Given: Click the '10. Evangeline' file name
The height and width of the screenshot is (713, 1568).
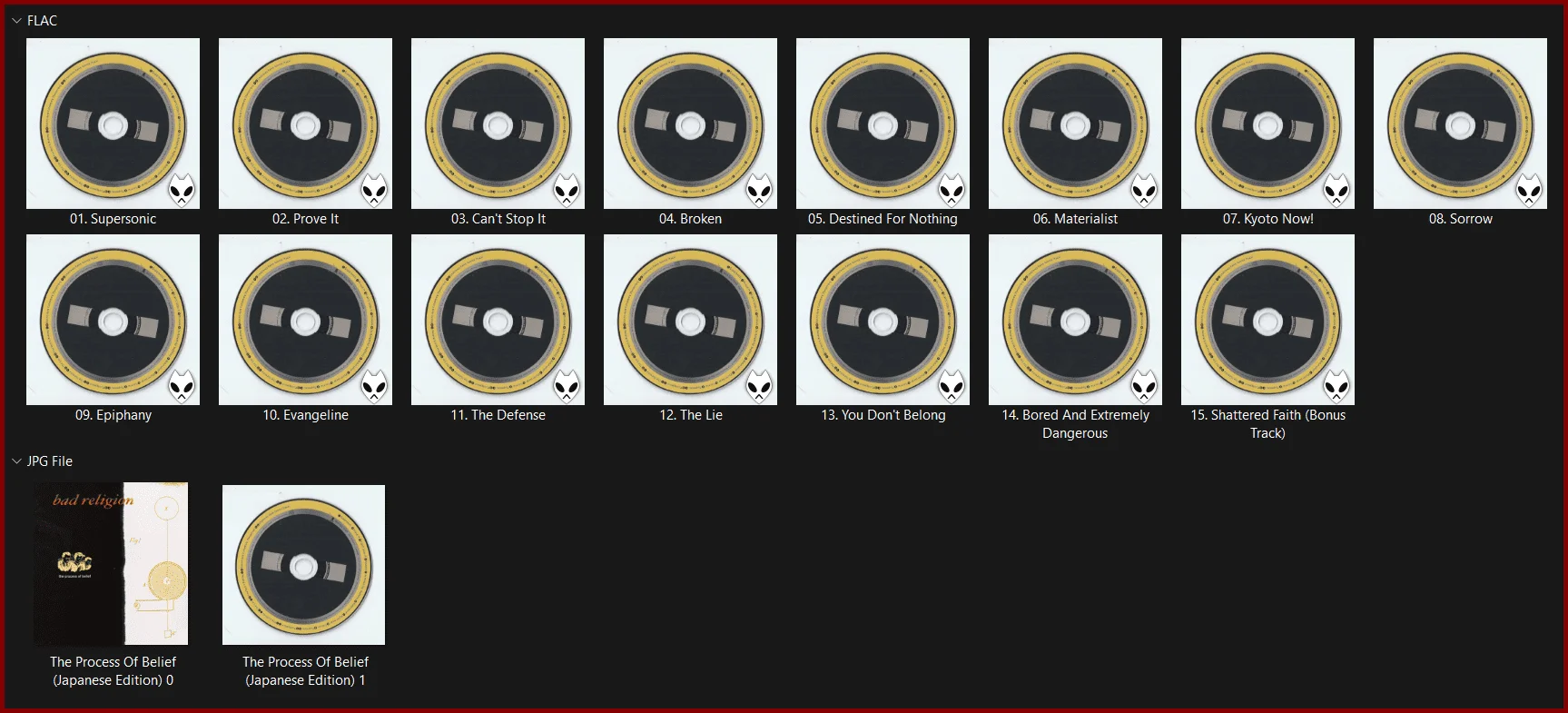Looking at the screenshot, I should coord(305,415).
